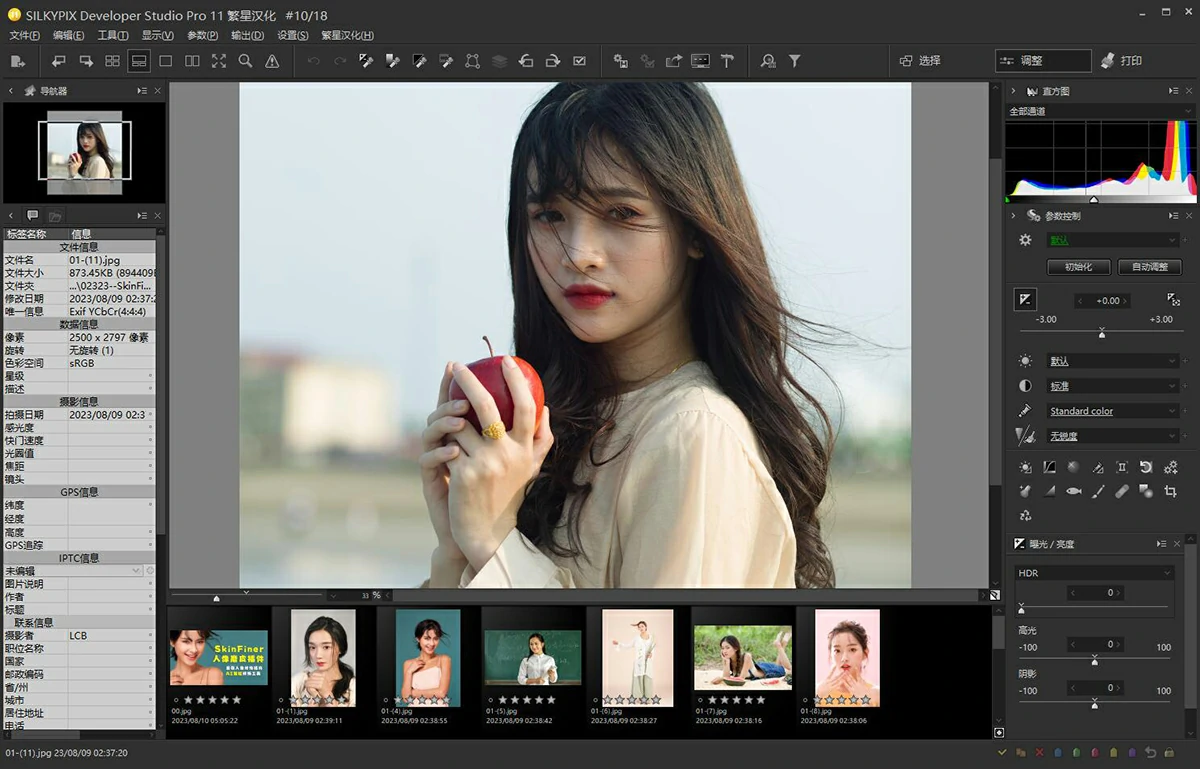Click the 自动调整 button
This screenshot has height=769, width=1200.
point(1149,267)
